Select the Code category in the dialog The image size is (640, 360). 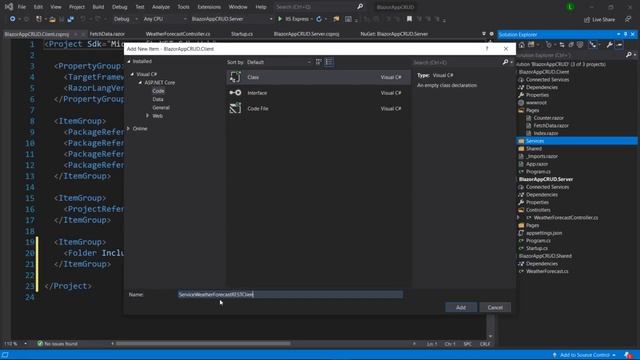click(x=158, y=91)
